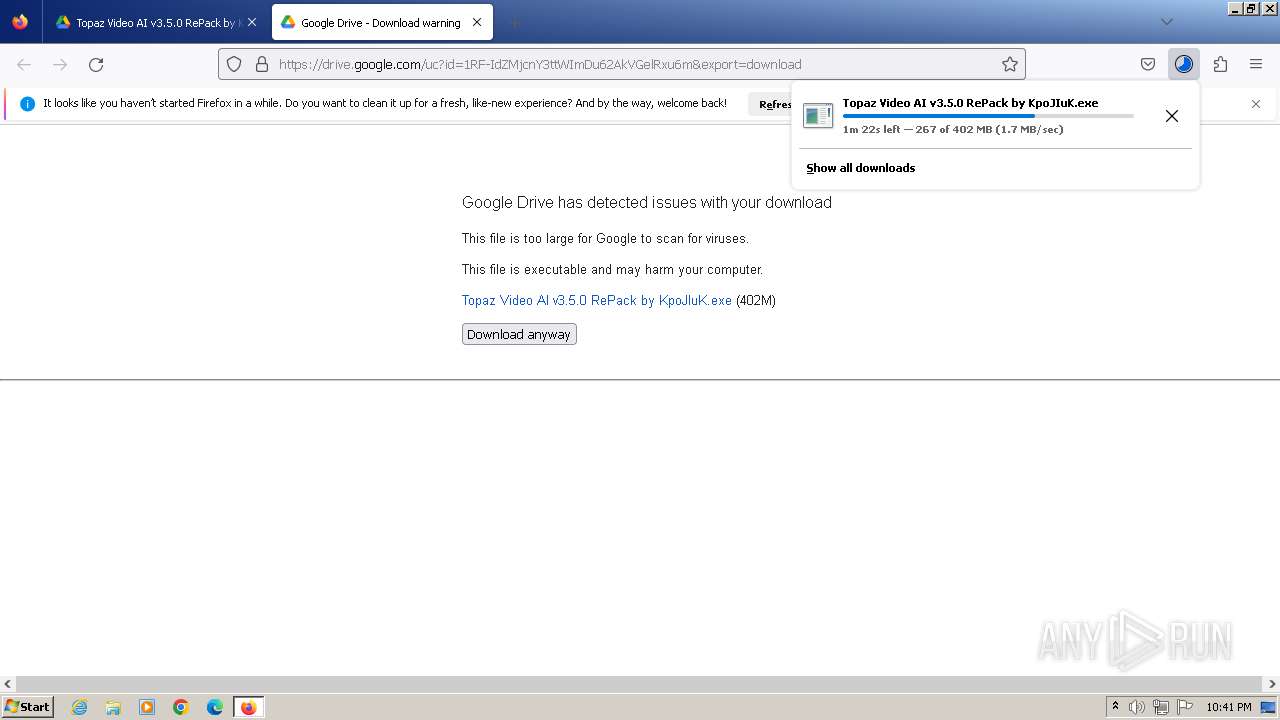
Task: Show site security padlock info
Action: [262, 64]
